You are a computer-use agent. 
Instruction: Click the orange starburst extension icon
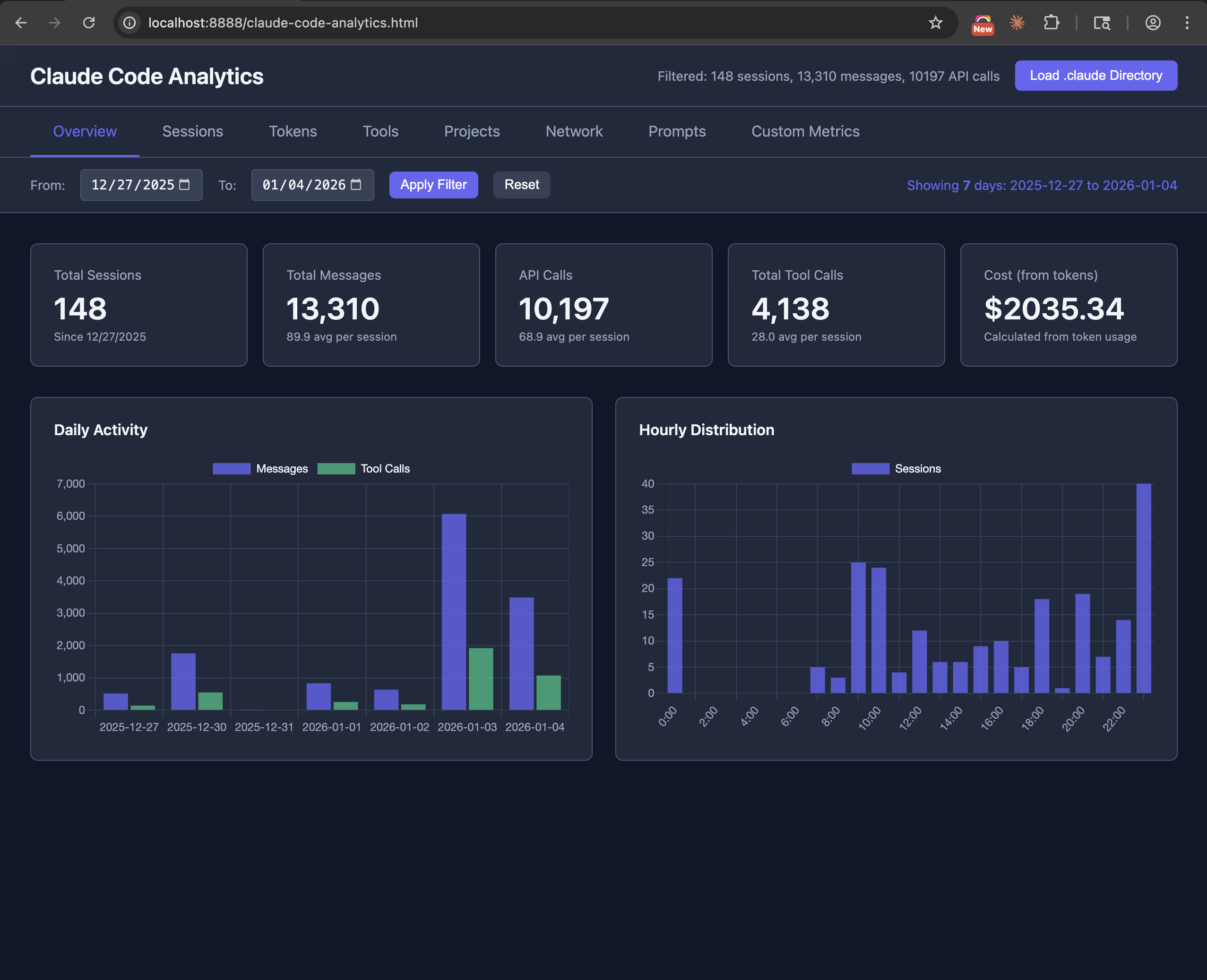1017,23
